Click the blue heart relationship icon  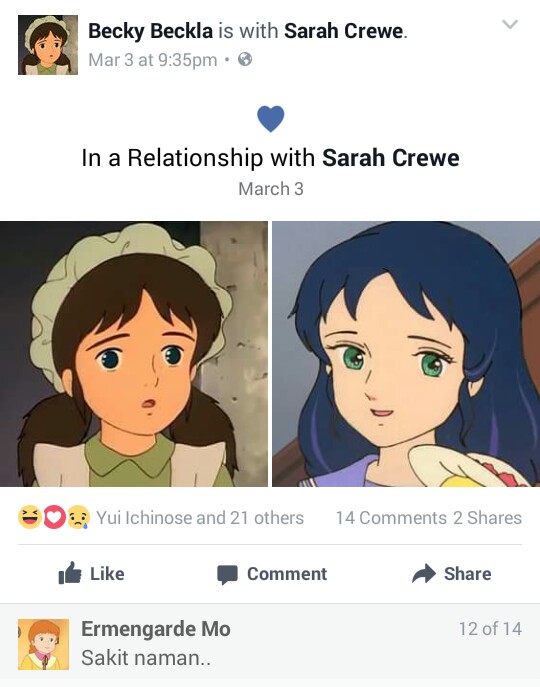tap(270, 119)
